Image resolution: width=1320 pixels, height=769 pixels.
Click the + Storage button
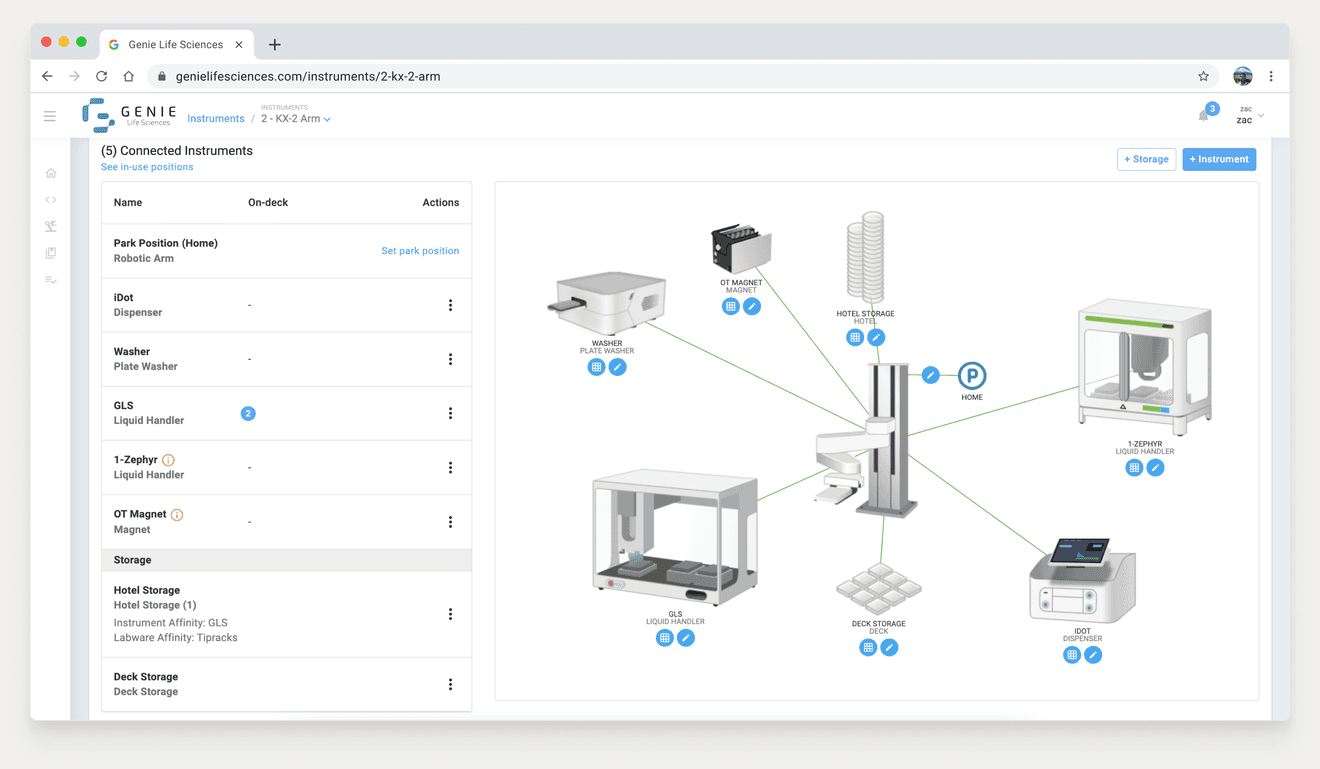pos(1146,159)
